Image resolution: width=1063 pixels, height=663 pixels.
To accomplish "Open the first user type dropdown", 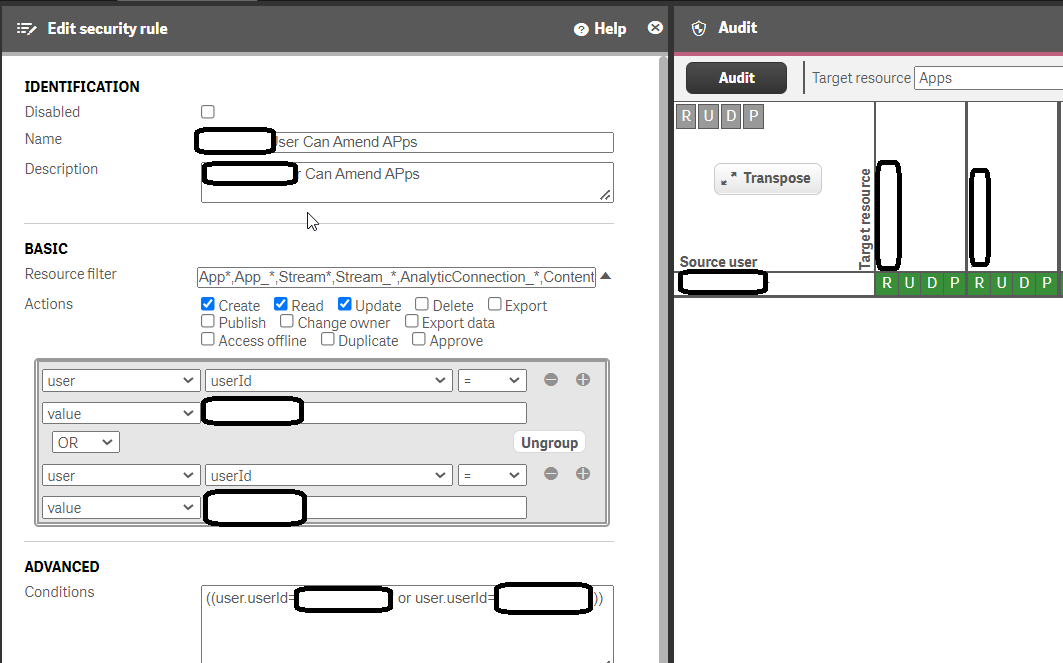I will click(x=120, y=380).
